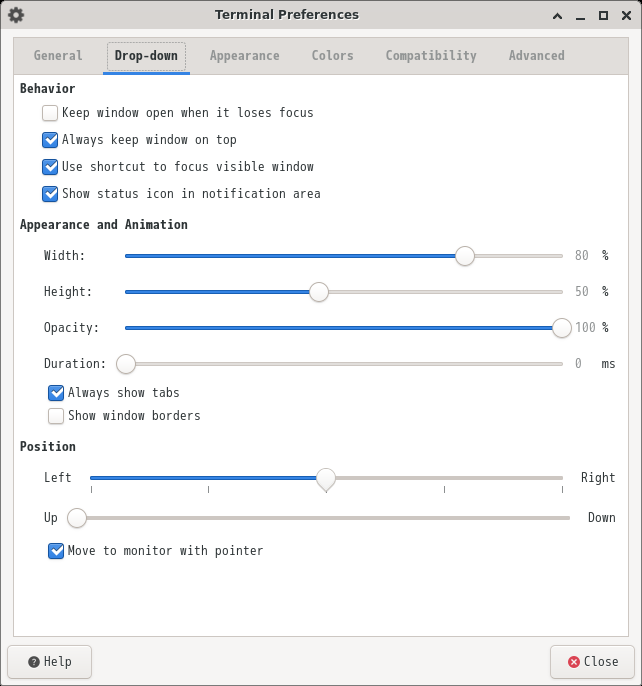Click the roll-up window arrow icon
The height and width of the screenshot is (686, 642).
tap(557, 16)
